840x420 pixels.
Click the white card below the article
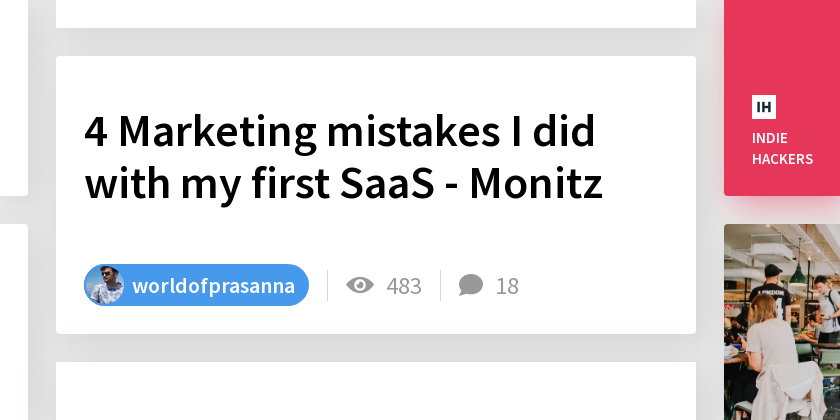(376, 391)
